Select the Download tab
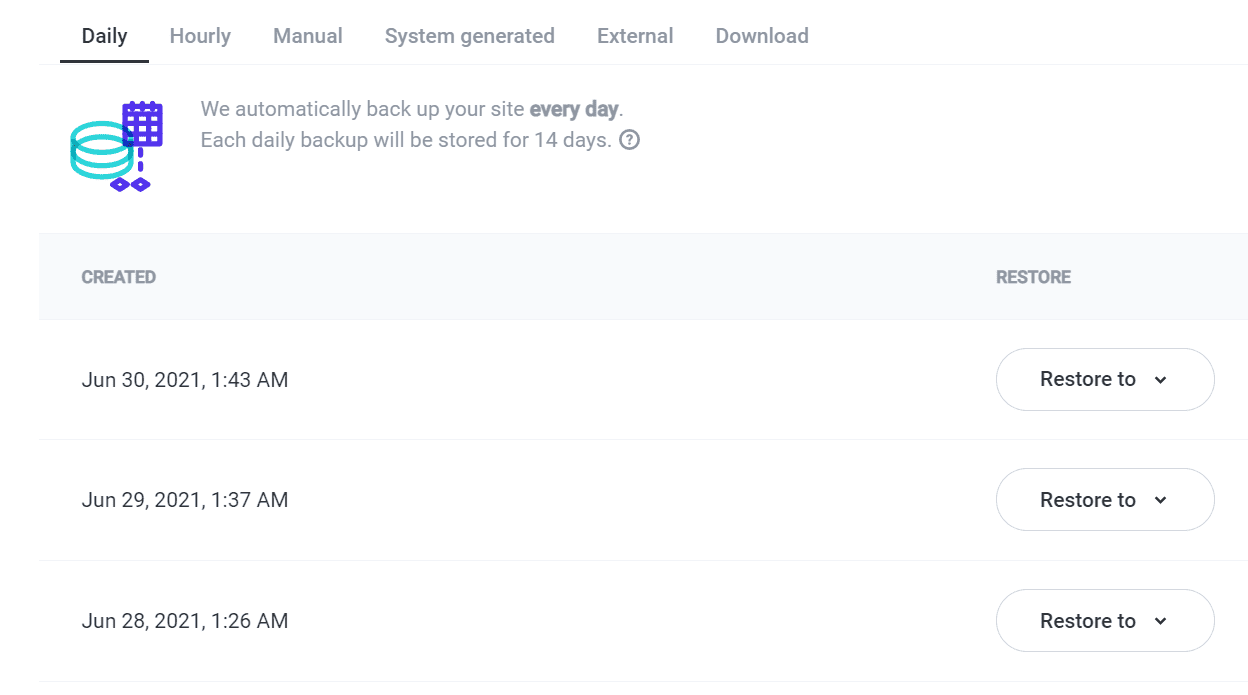 click(761, 35)
